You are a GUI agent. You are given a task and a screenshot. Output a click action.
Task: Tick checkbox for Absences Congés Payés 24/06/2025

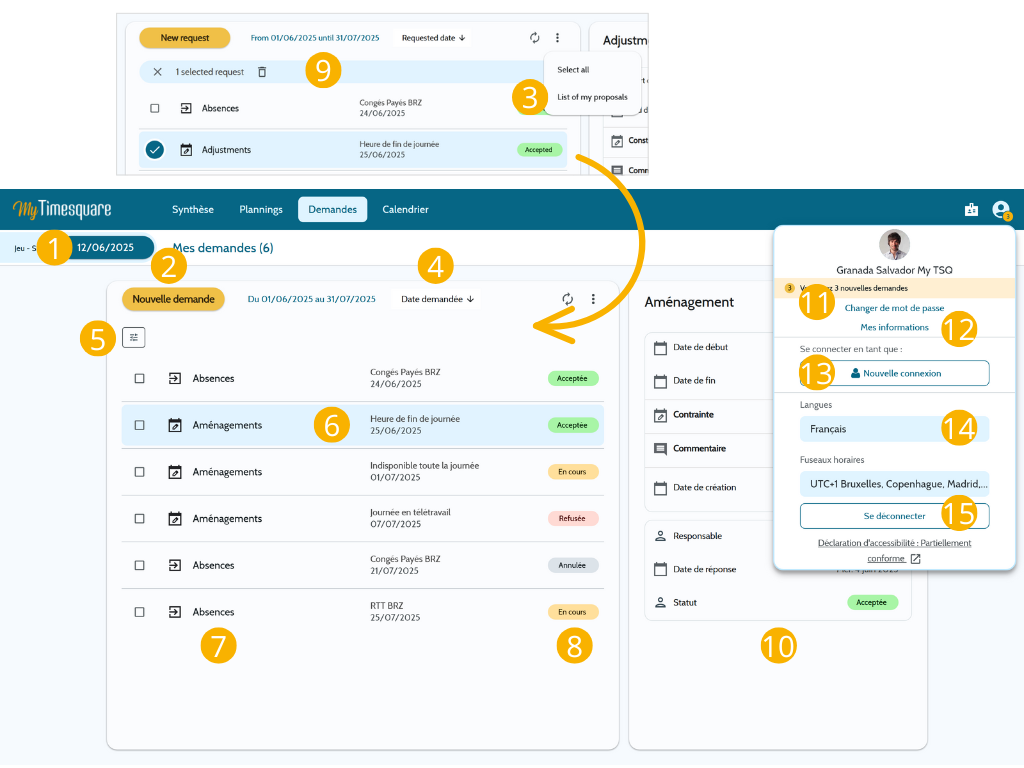tap(139, 379)
